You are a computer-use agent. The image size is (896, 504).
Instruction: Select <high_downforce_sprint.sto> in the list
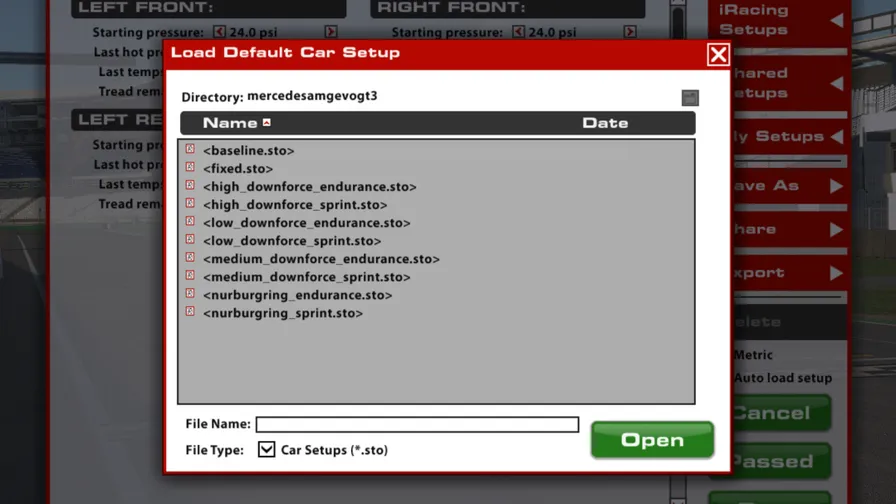tap(295, 205)
